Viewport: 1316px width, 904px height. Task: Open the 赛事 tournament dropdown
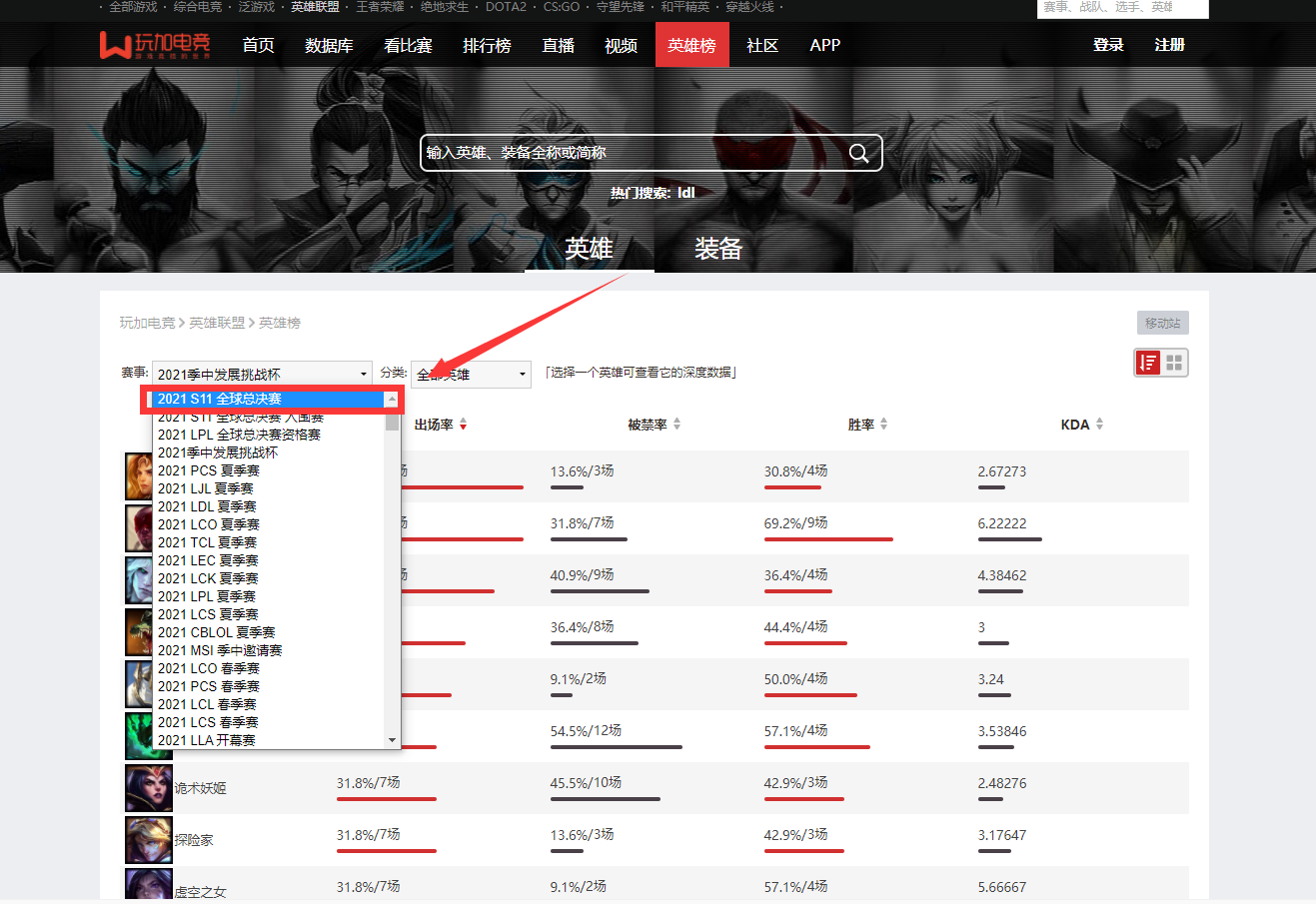point(262,374)
